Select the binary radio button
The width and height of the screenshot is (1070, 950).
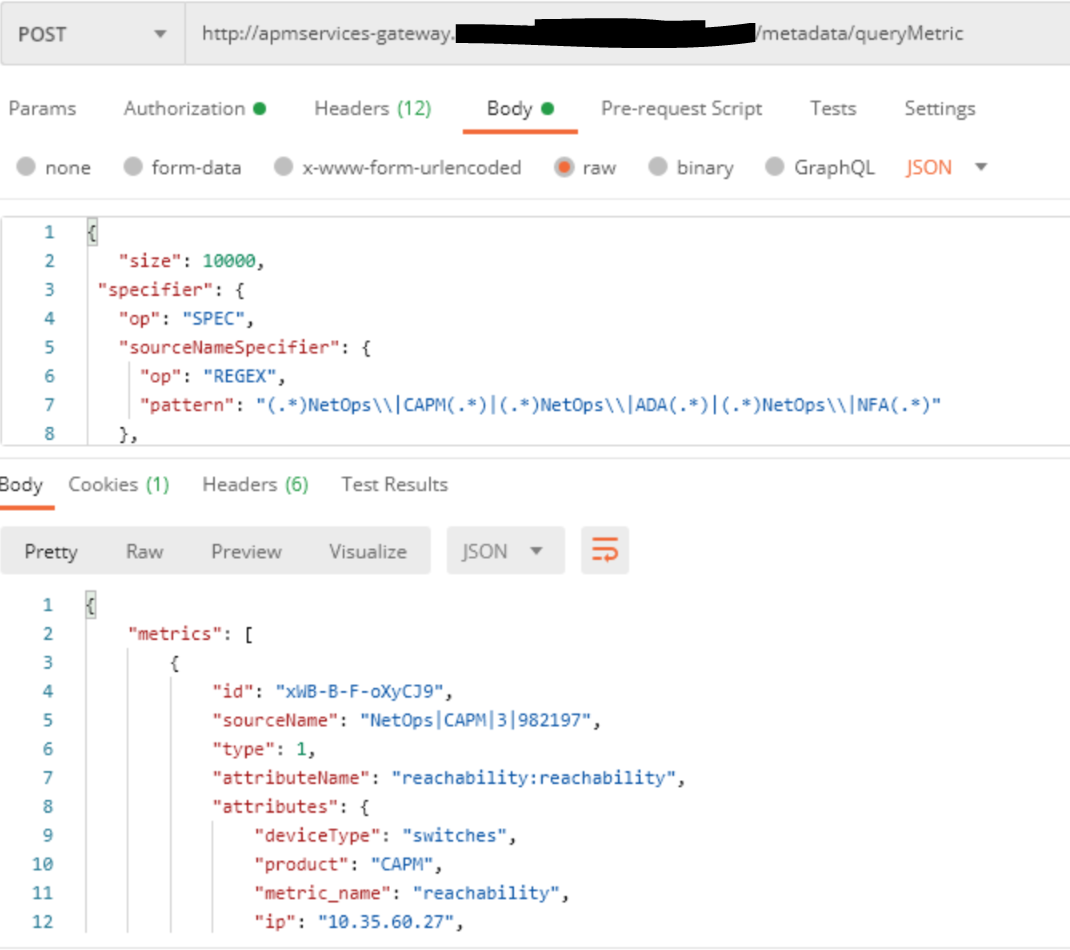point(657,167)
